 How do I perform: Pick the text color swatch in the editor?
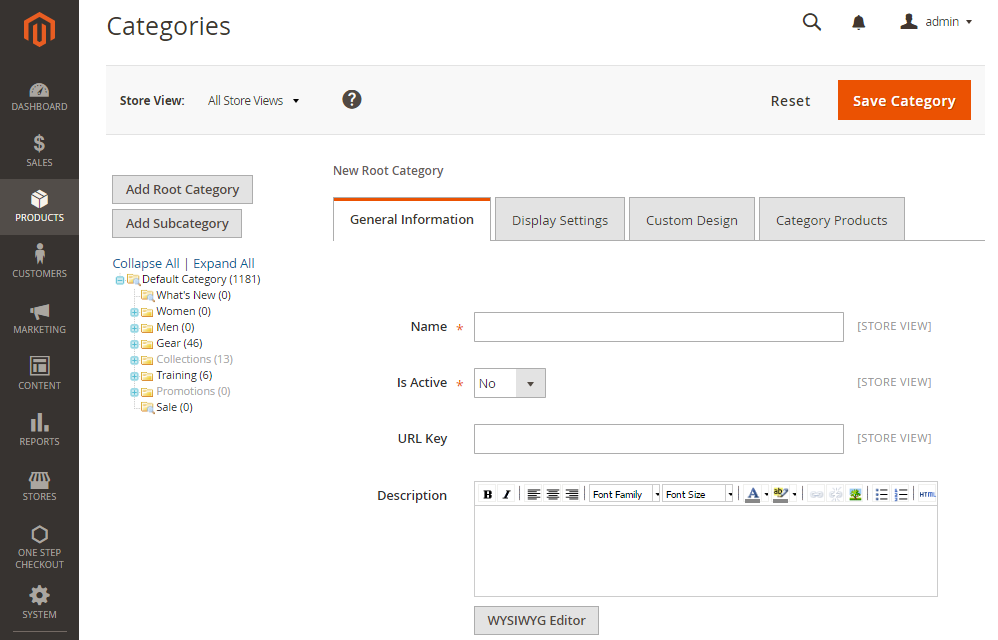click(x=752, y=494)
